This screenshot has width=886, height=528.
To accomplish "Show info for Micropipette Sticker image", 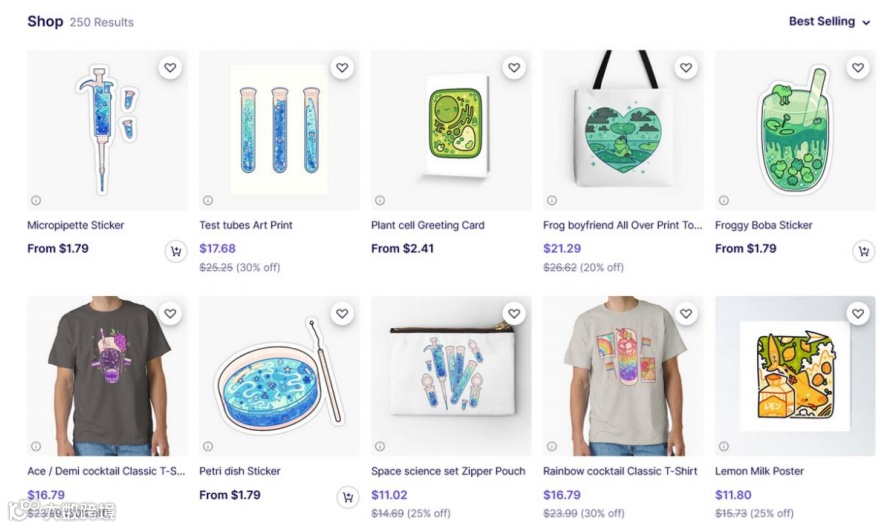I will [x=36, y=200].
